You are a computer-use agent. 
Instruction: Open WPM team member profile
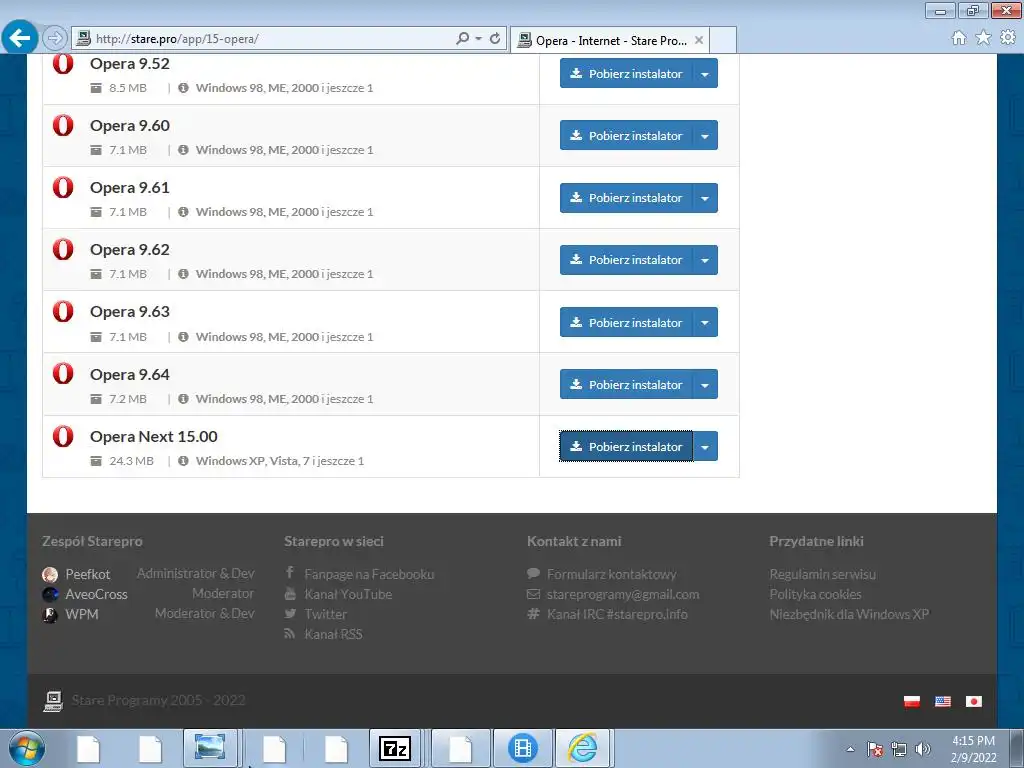[82, 614]
